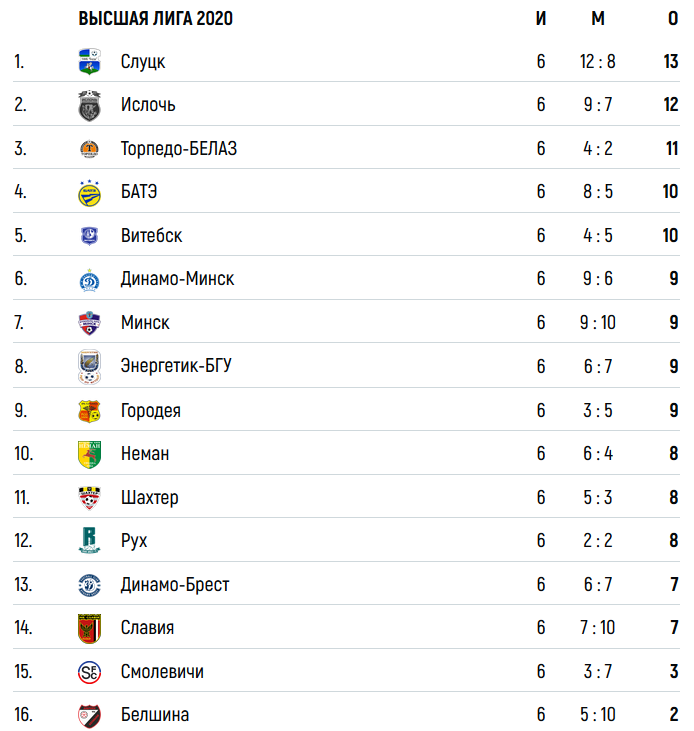The width and height of the screenshot is (694, 731).
Task: Click the Энергетик-БГУ team crest
Action: pyautogui.click(x=89, y=367)
